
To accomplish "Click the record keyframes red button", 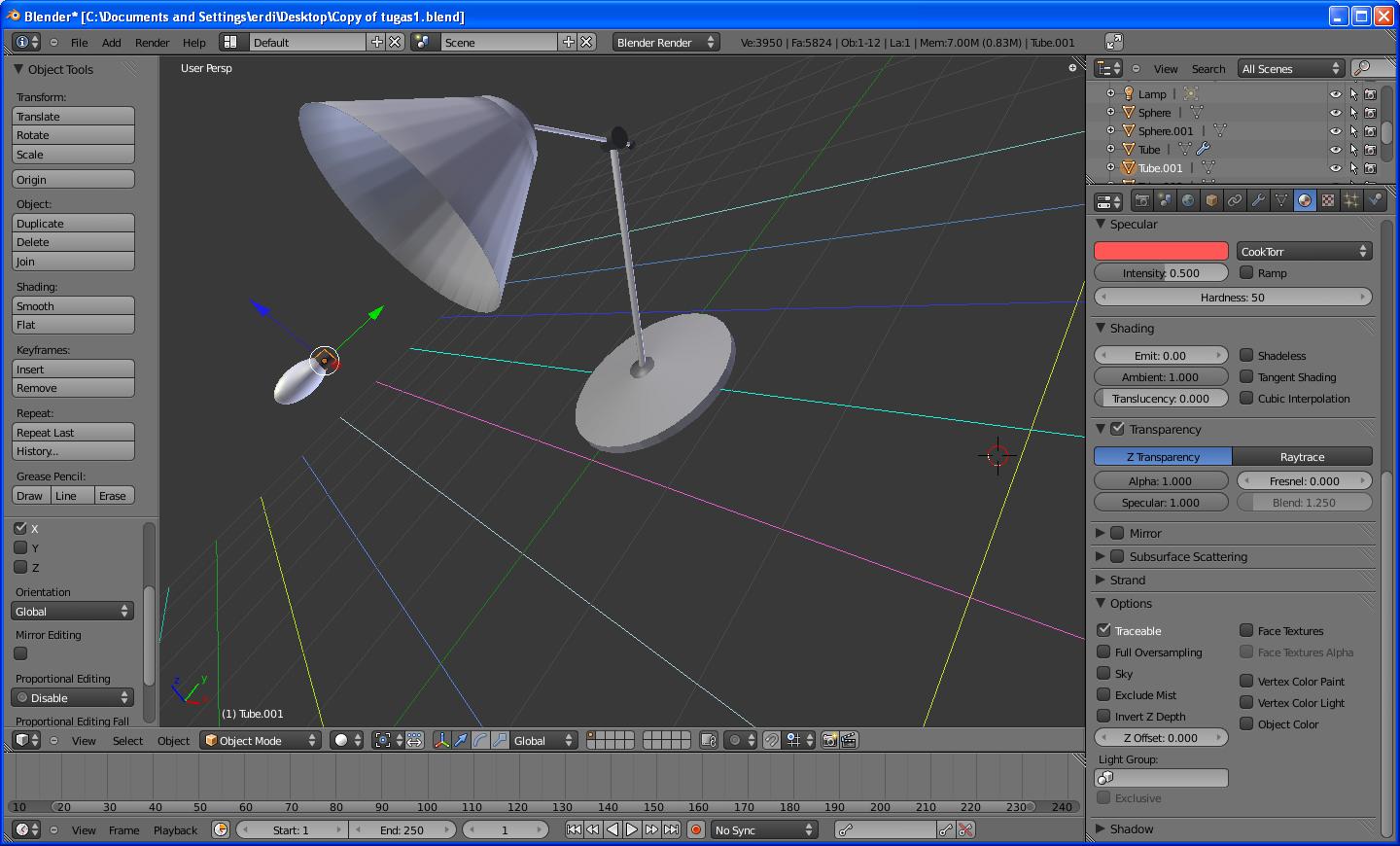I will [x=696, y=830].
